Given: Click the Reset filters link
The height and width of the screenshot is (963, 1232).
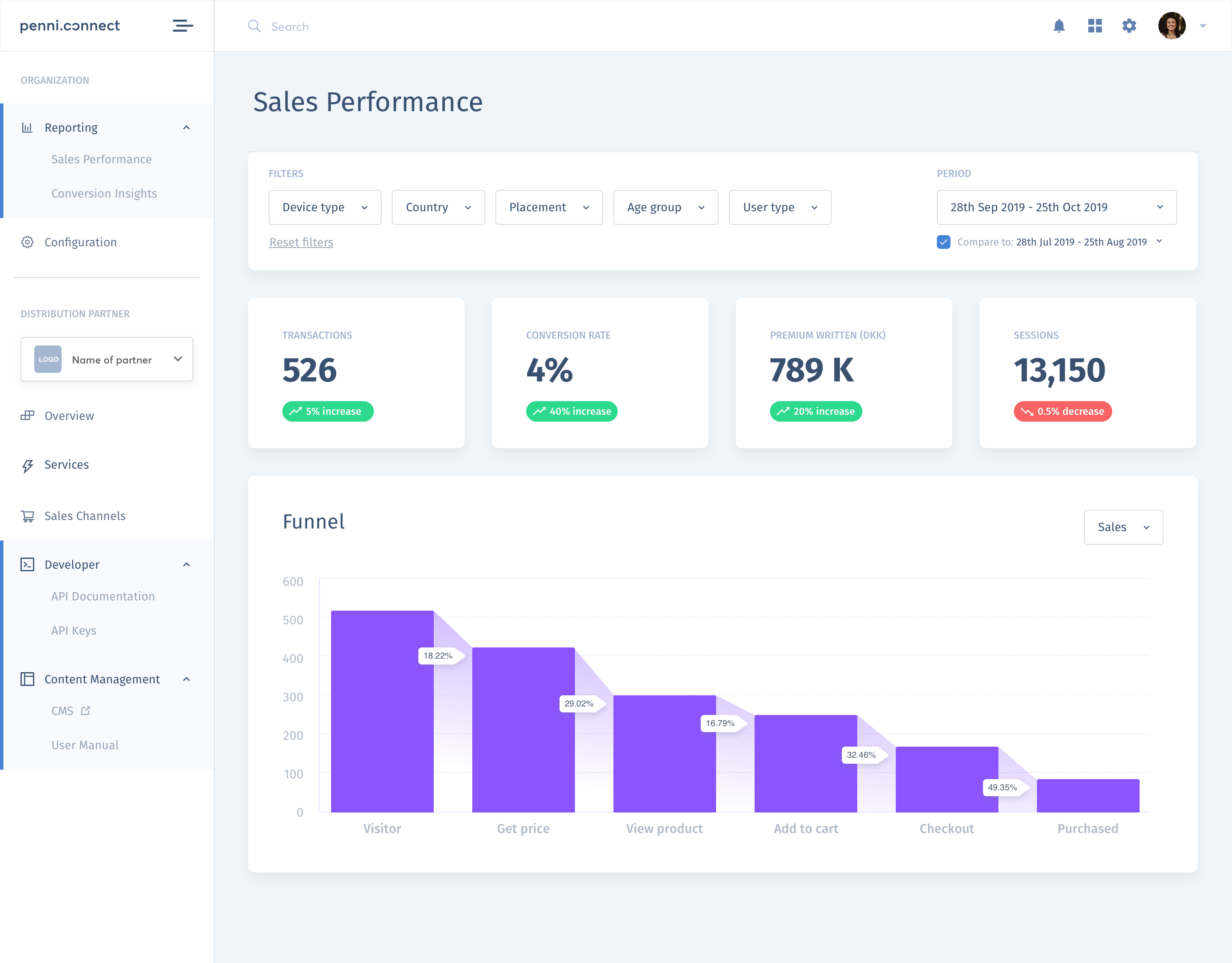Looking at the screenshot, I should click(301, 242).
